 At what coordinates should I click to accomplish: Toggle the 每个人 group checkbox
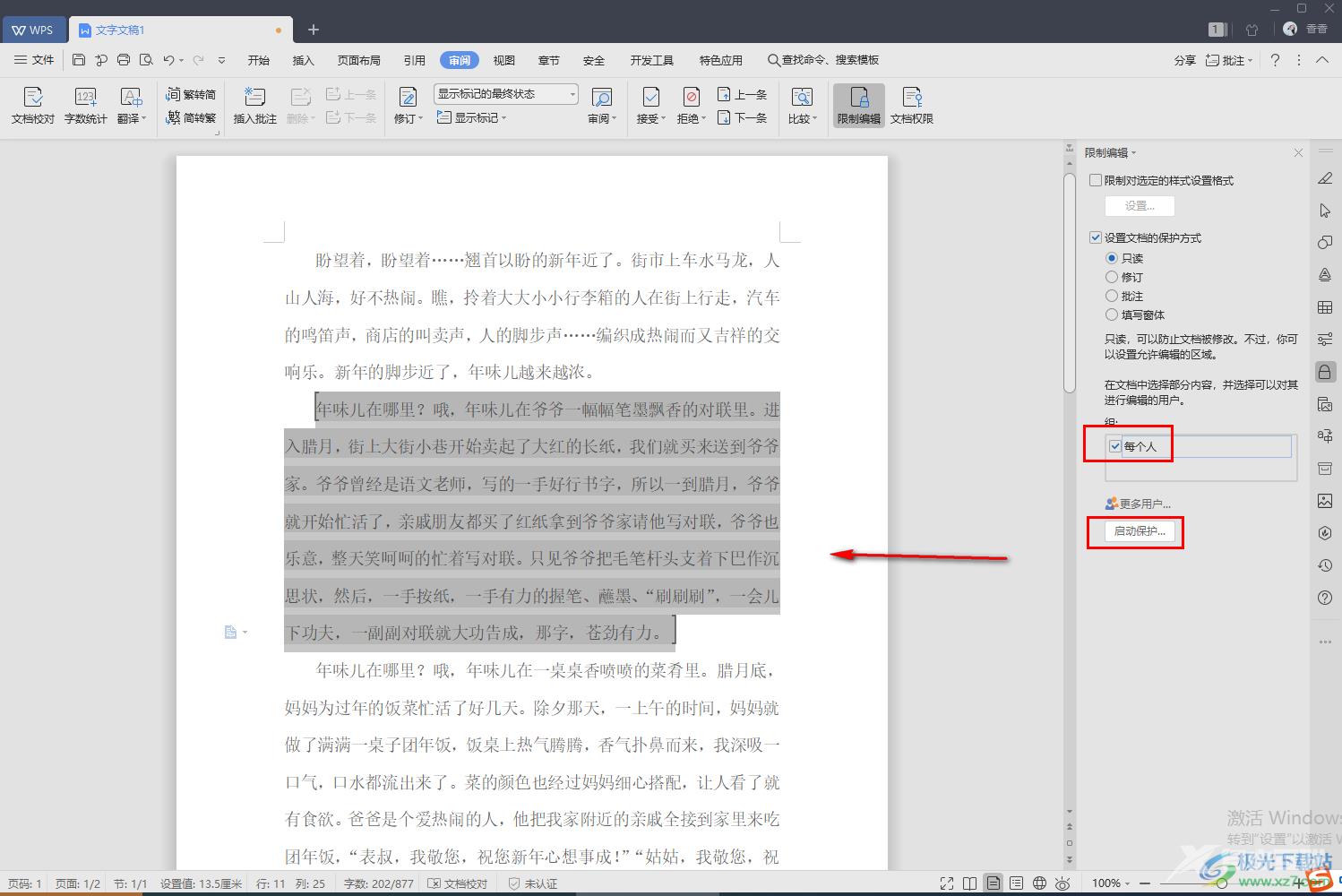coord(1115,446)
